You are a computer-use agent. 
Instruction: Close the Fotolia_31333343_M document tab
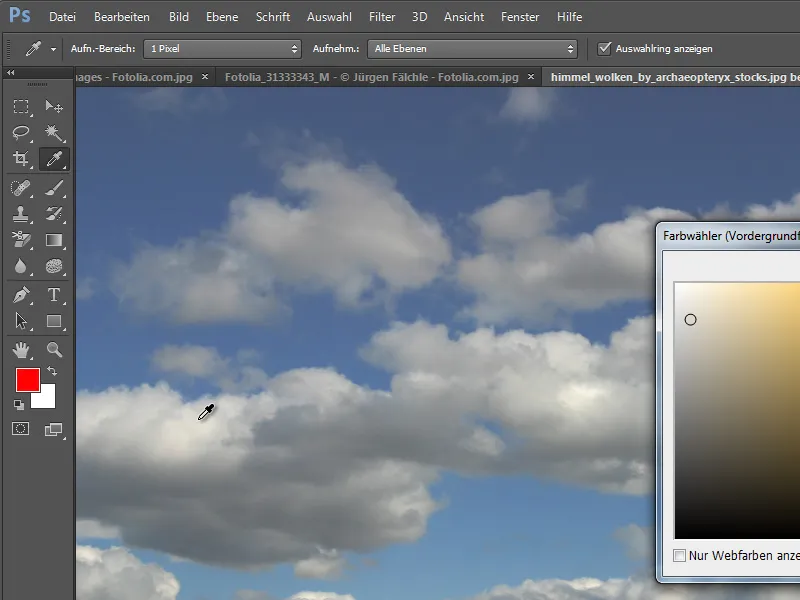coord(531,77)
